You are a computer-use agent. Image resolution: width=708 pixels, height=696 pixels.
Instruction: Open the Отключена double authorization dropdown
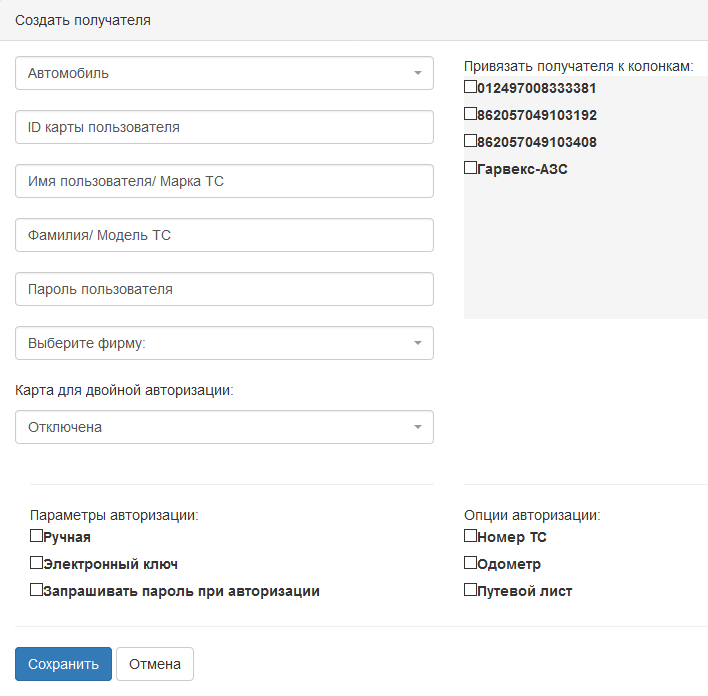click(224, 427)
